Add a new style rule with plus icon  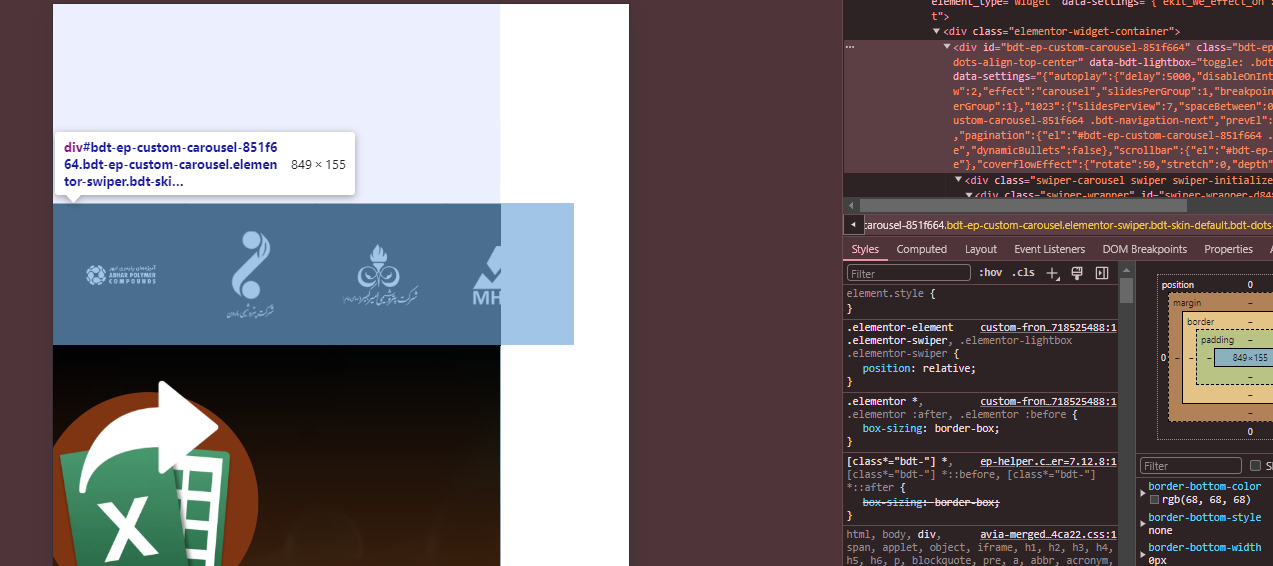click(x=1052, y=273)
